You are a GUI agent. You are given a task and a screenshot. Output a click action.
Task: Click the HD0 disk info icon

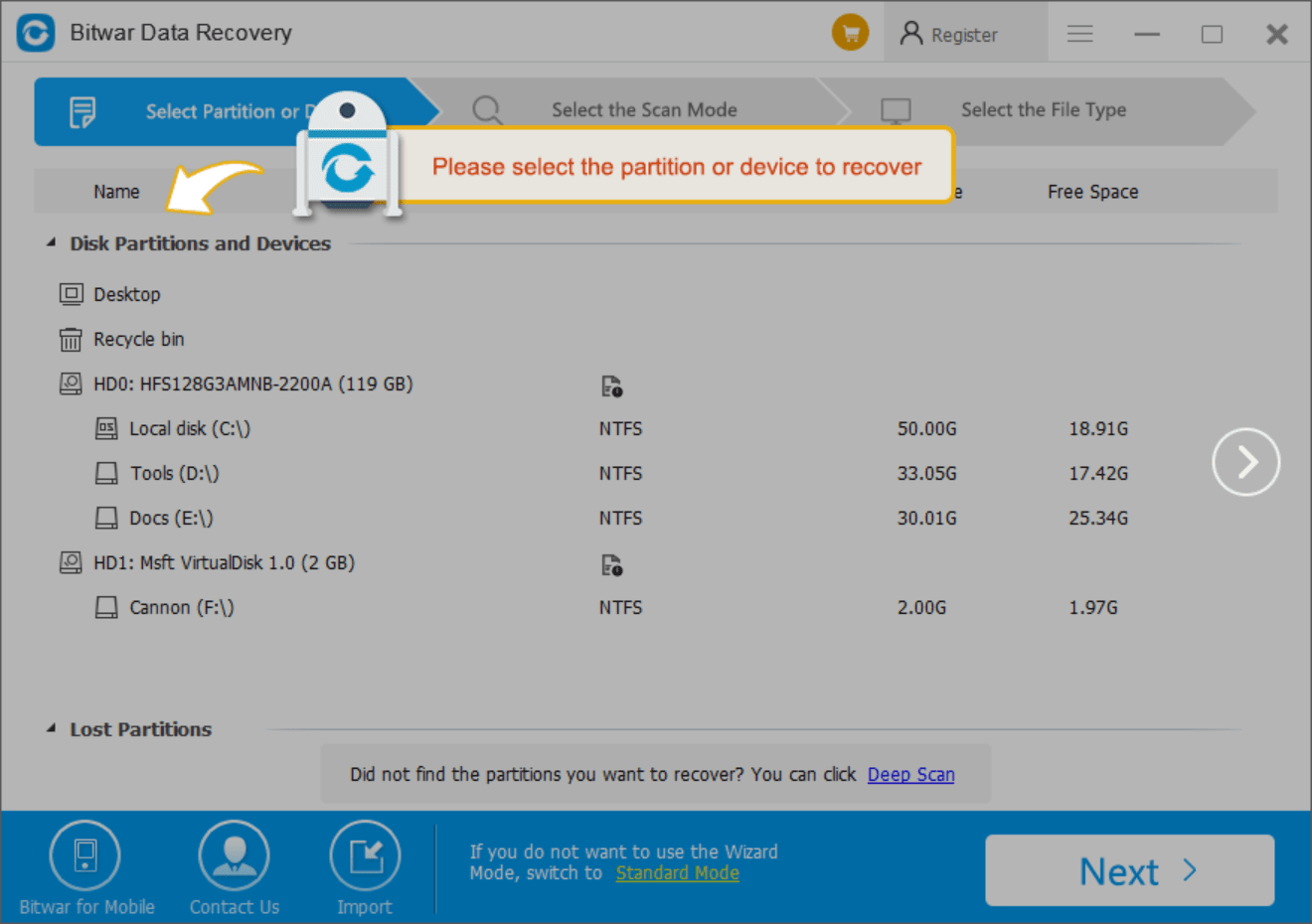pos(611,386)
